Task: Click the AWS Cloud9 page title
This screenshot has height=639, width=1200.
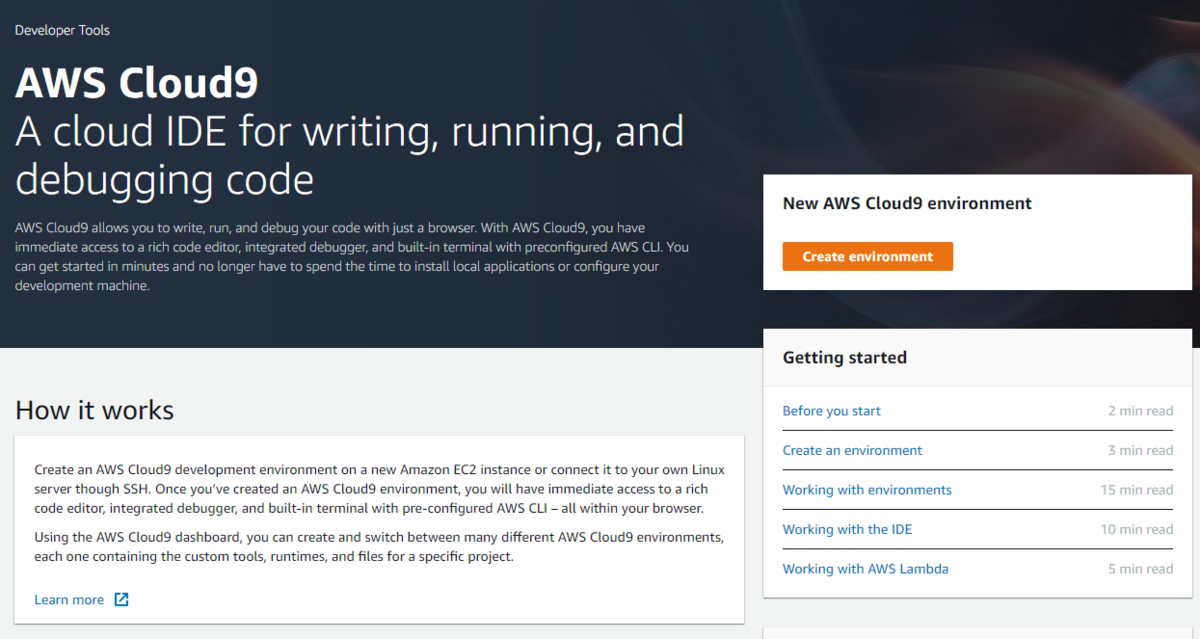Action: [x=136, y=83]
